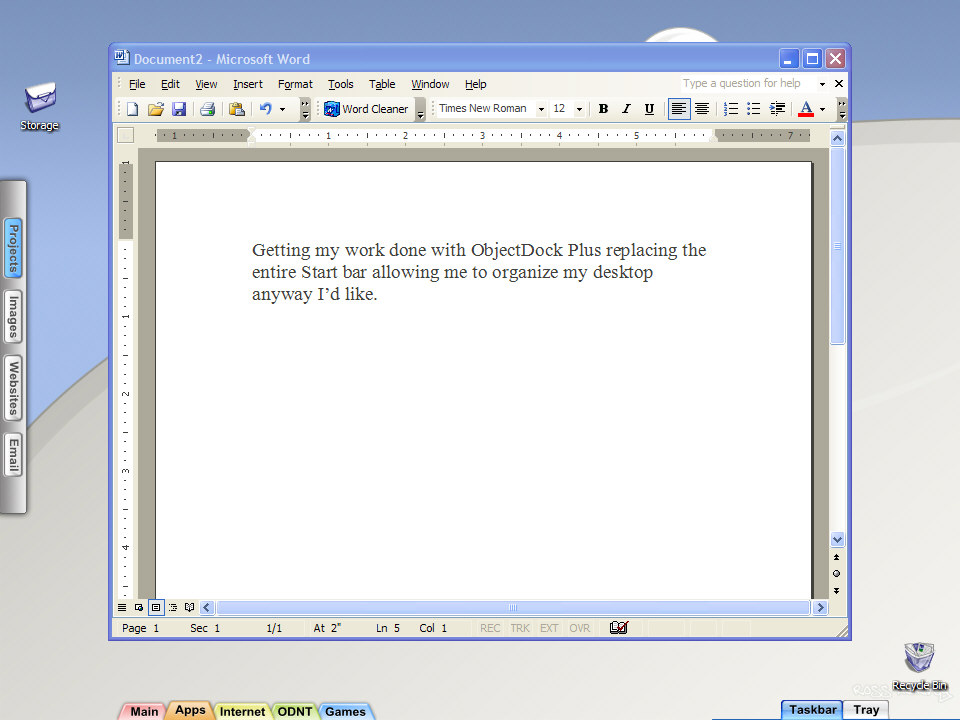Screen dimensions: 960x720
Task: Print the document using the printer icon
Action: (x=208, y=109)
